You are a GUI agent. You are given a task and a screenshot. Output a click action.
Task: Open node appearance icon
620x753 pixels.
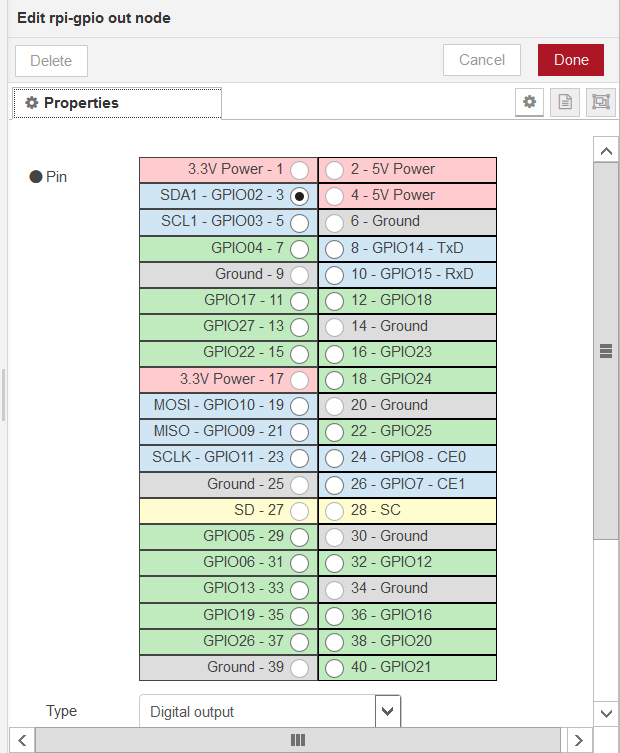point(600,103)
